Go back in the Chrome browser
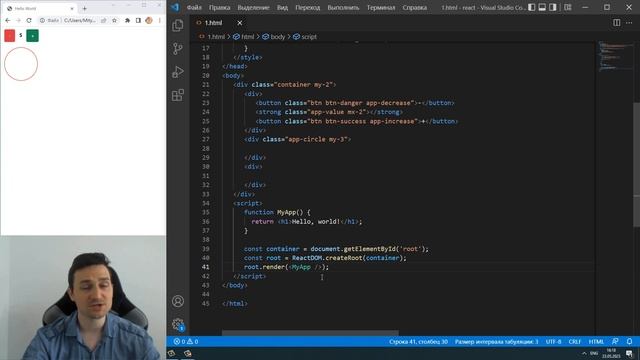Image resolution: width=640 pixels, height=360 pixels. pyautogui.click(x=7, y=20)
